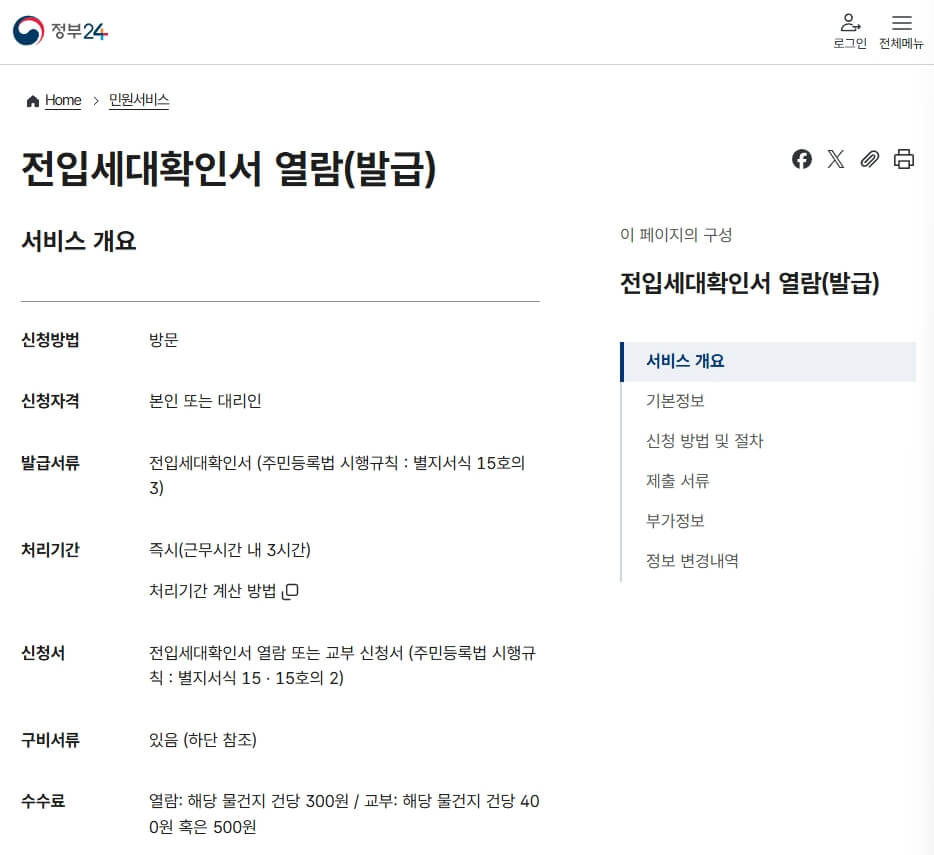
Task: Select the 정부24 logo
Action: (x=60, y=30)
